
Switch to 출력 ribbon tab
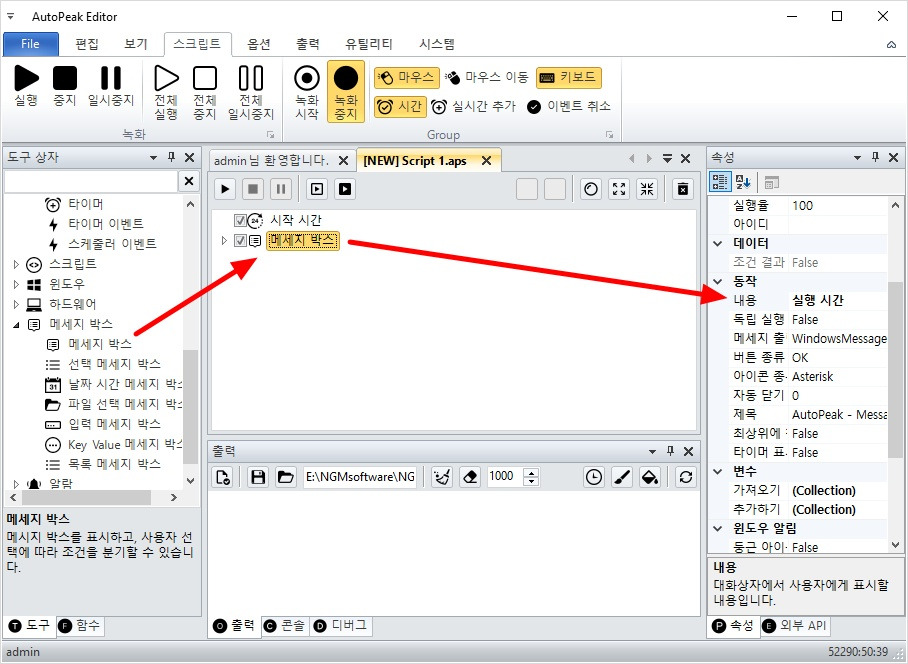pyautogui.click(x=308, y=44)
